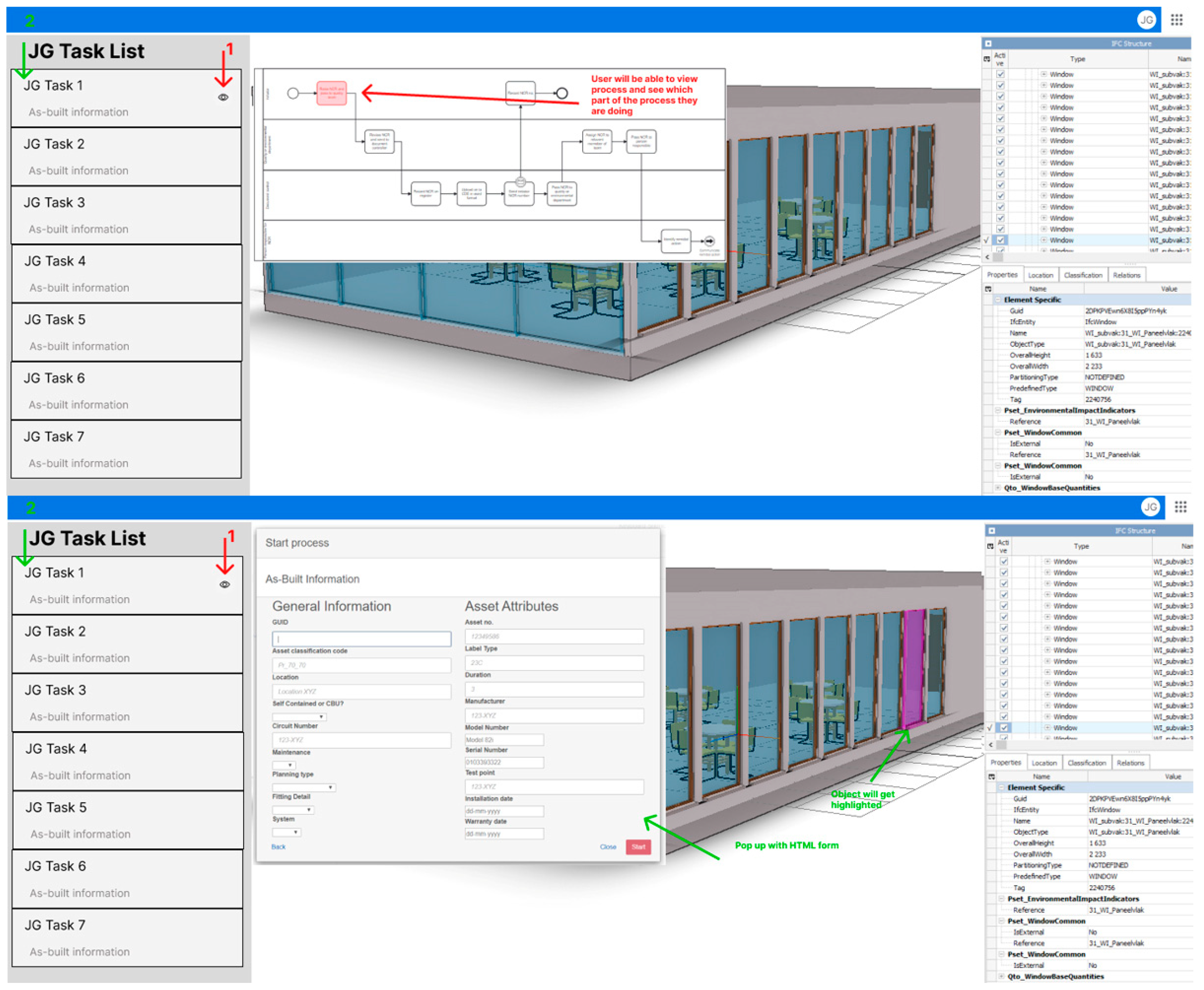Open the apps grid icon in lower blue bar
This screenshot has height=990, width=1204.
(1181, 507)
